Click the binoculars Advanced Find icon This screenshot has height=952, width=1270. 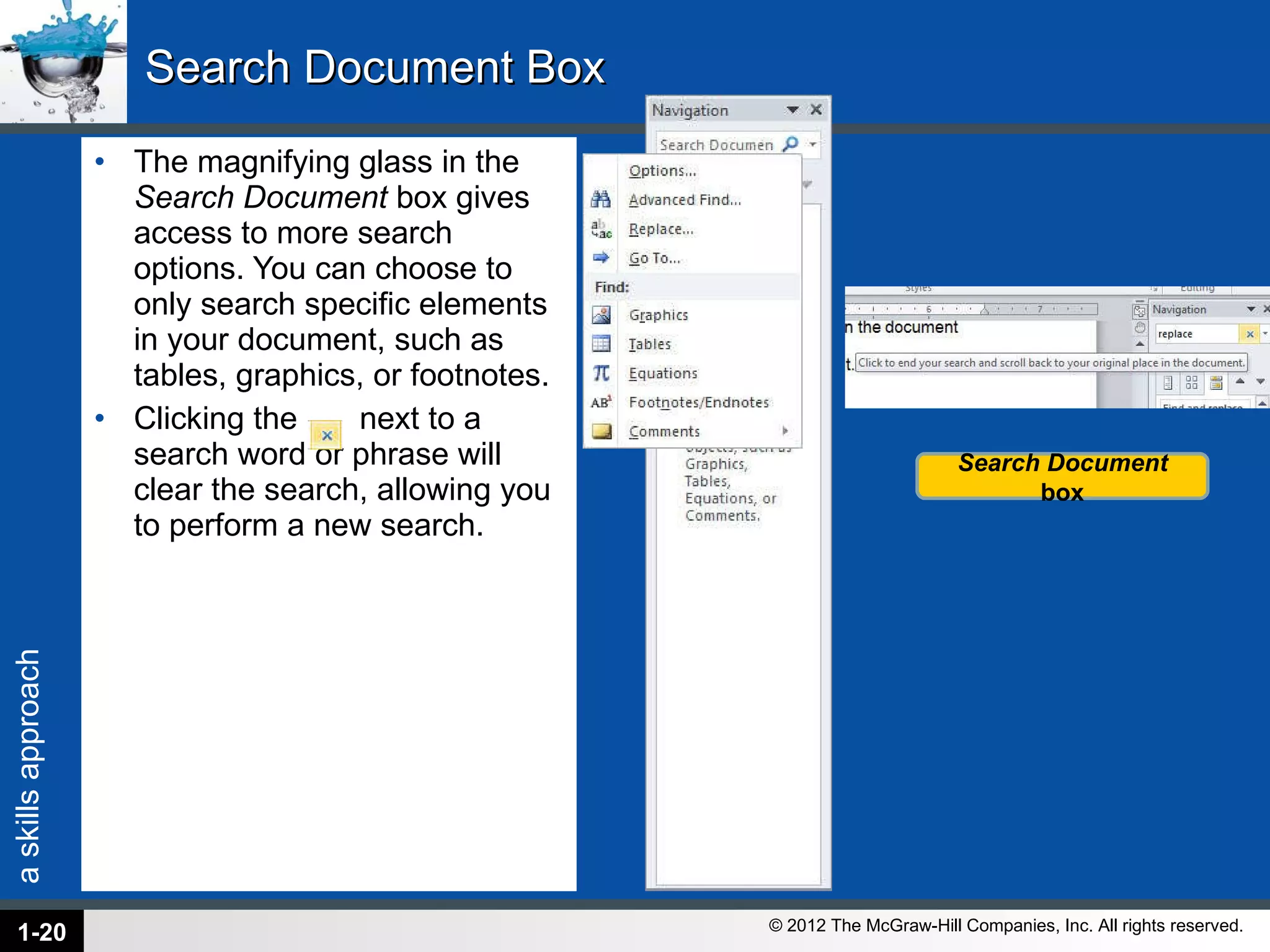click(600, 199)
